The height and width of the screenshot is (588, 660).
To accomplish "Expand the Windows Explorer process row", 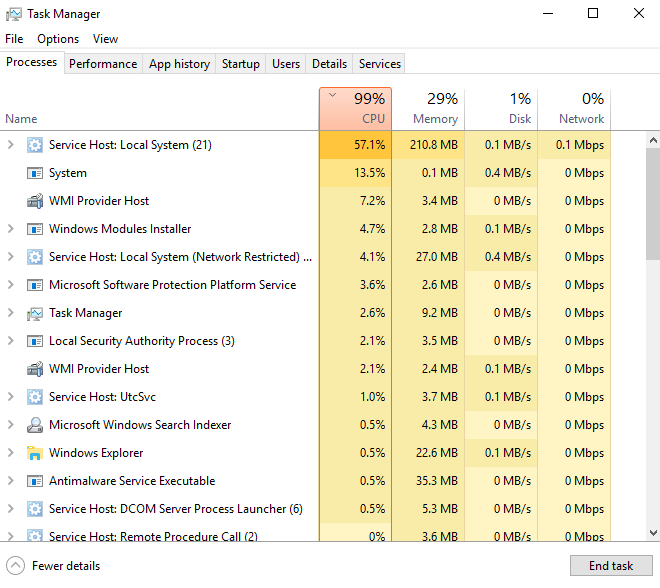I will click(x=11, y=453).
